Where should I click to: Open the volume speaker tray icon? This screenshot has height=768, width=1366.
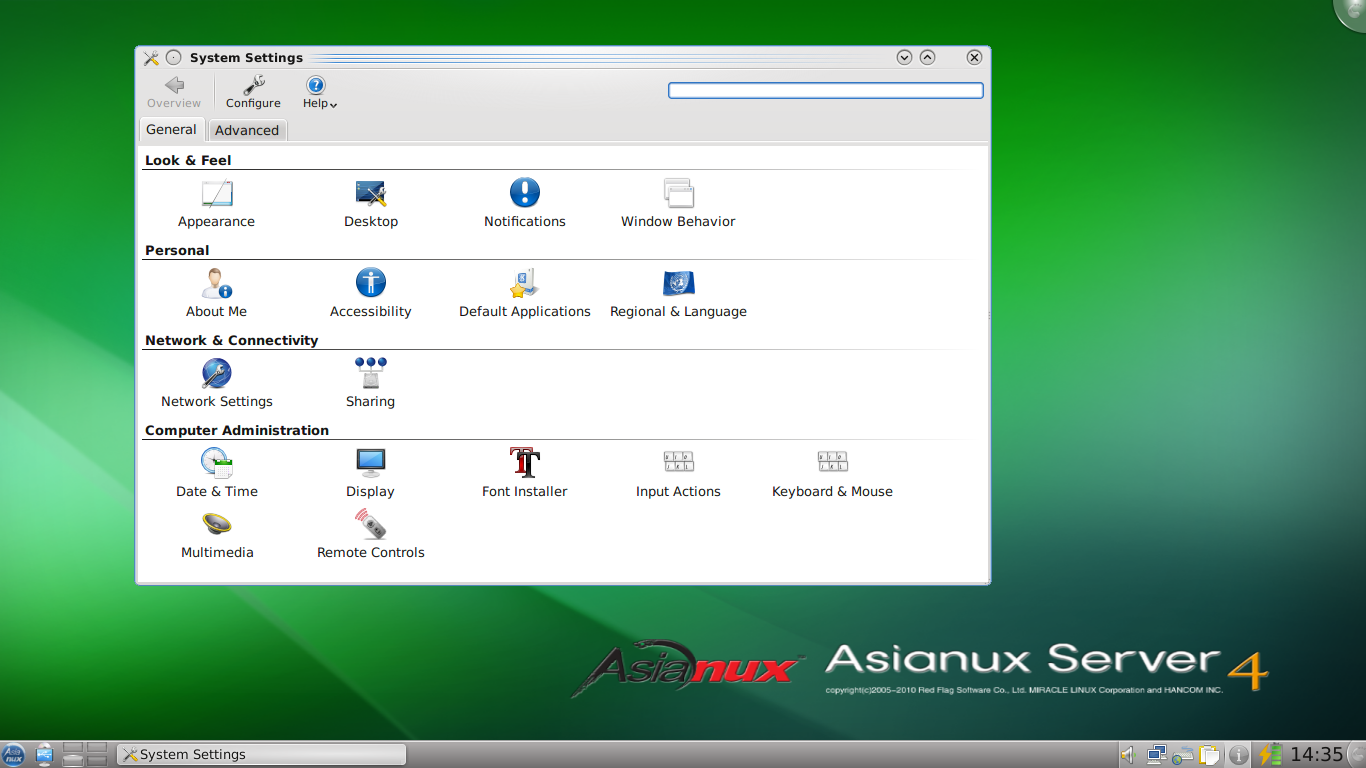click(1129, 755)
